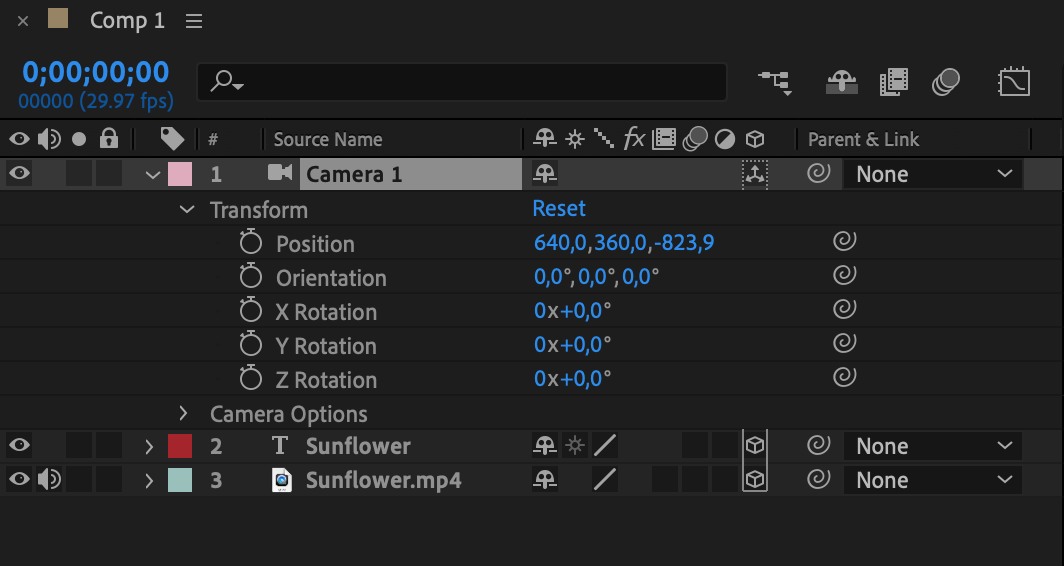The height and width of the screenshot is (566, 1064).
Task: Click the Reset transform link
Action: pyautogui.click(x=559, y=209)
